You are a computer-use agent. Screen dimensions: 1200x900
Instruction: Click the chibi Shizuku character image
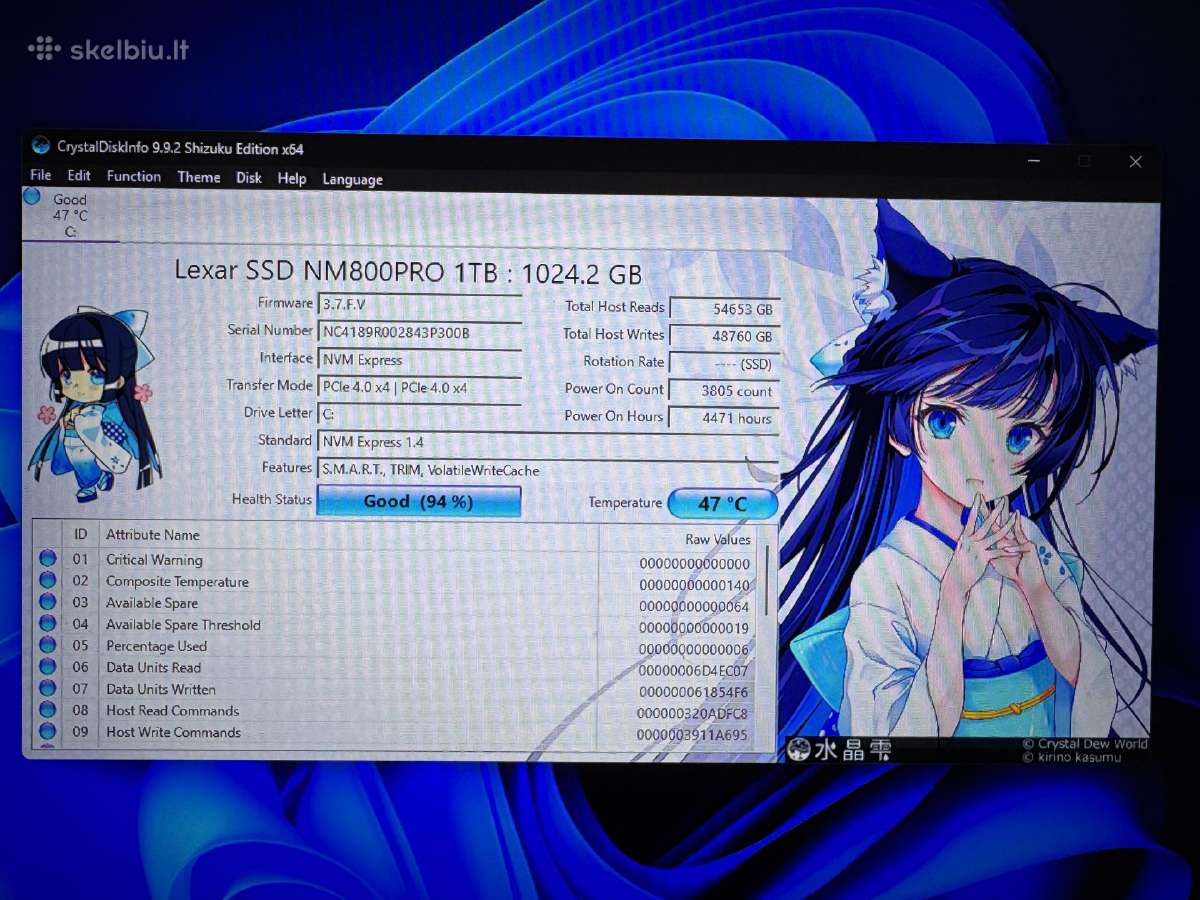tap(96, 402)
